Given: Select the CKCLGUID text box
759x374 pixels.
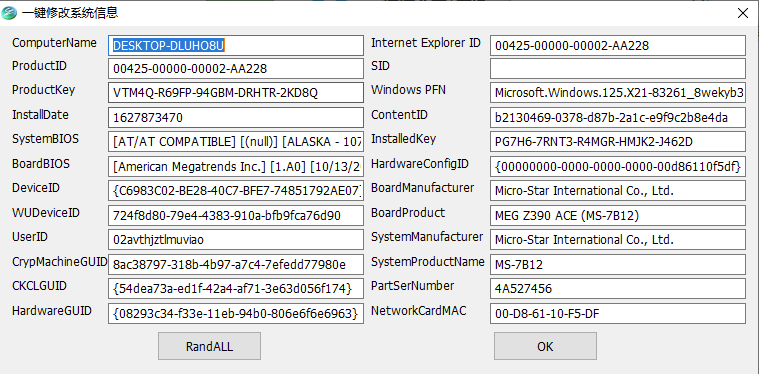Looking at the screenshot, I should (236, 289).
